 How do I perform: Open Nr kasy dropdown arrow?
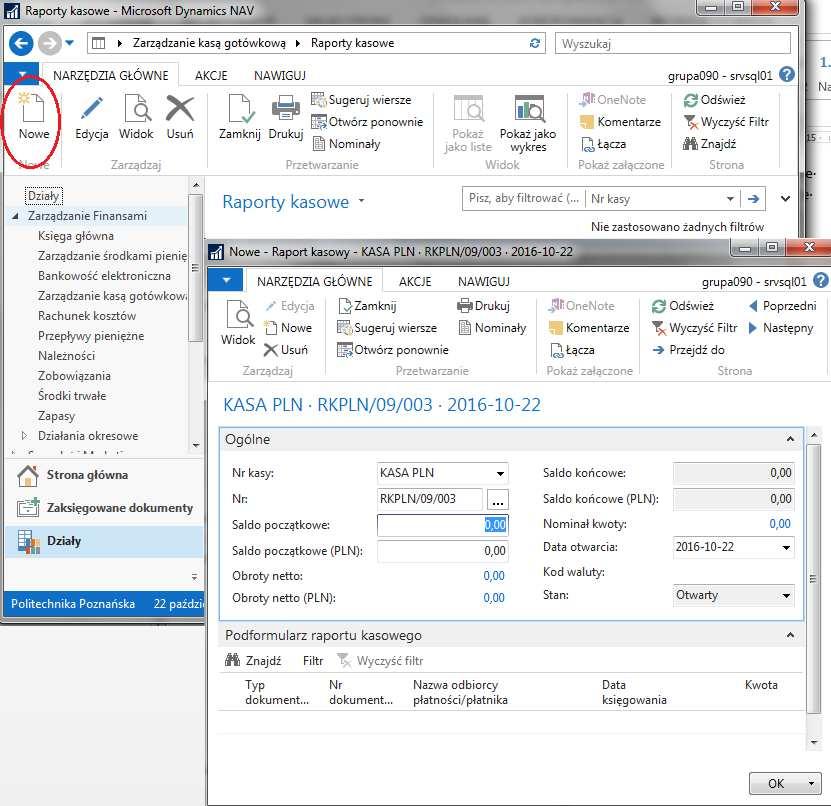[x=500, y=473]
